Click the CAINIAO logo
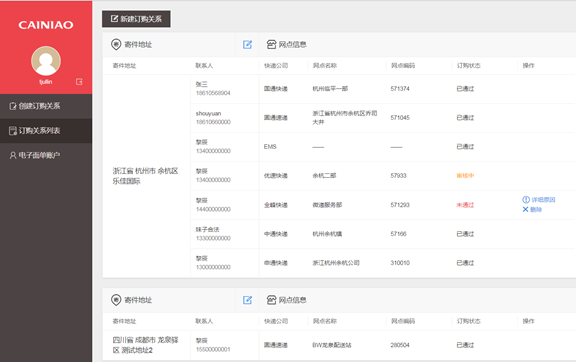The image size is (576, 362). (x=46, y=25)
